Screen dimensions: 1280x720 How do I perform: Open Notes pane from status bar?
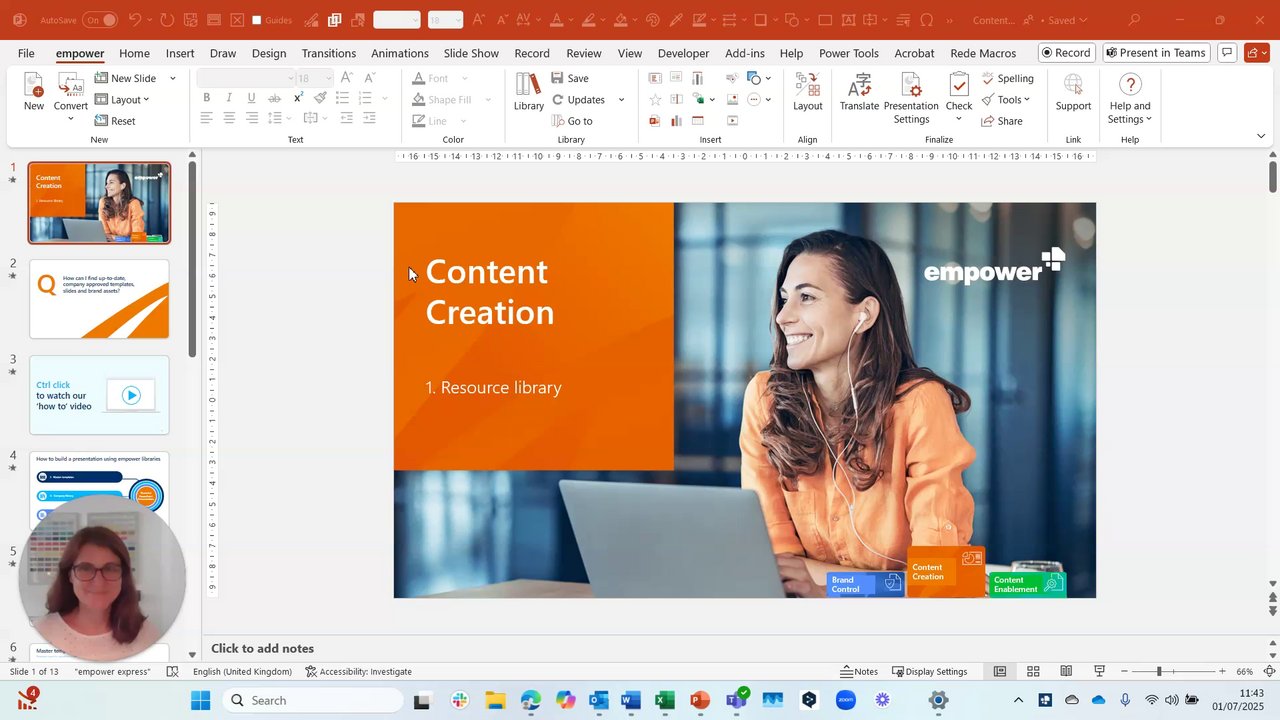(x=859, y=671)
